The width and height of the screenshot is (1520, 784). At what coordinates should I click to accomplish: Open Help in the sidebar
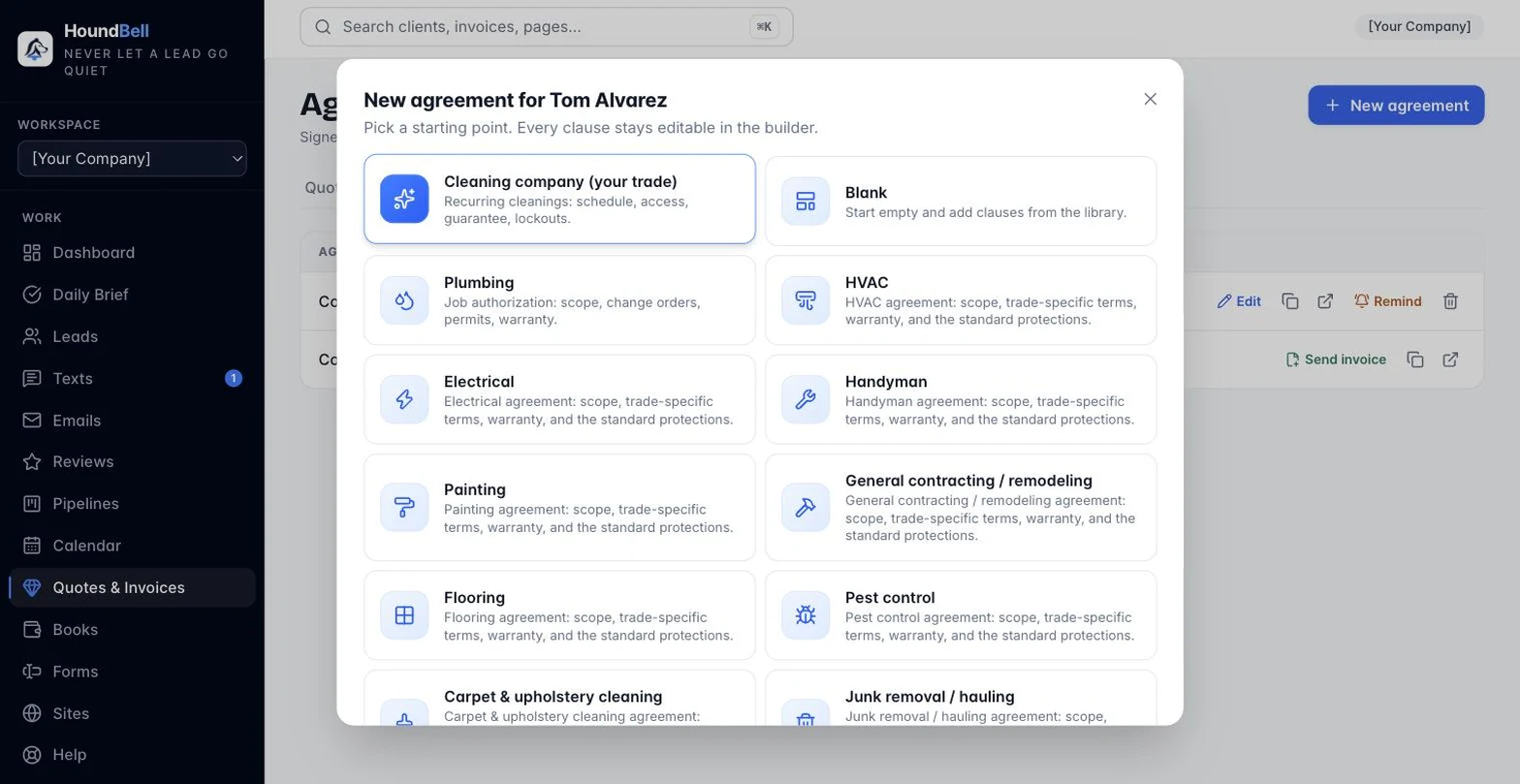tap(133, 755)
